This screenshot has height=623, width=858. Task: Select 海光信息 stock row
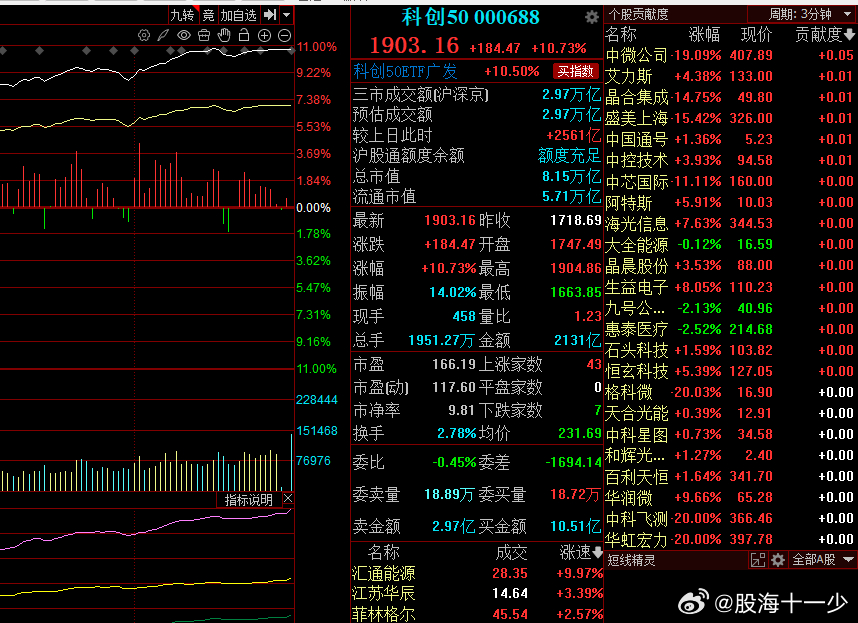(730, 223)
